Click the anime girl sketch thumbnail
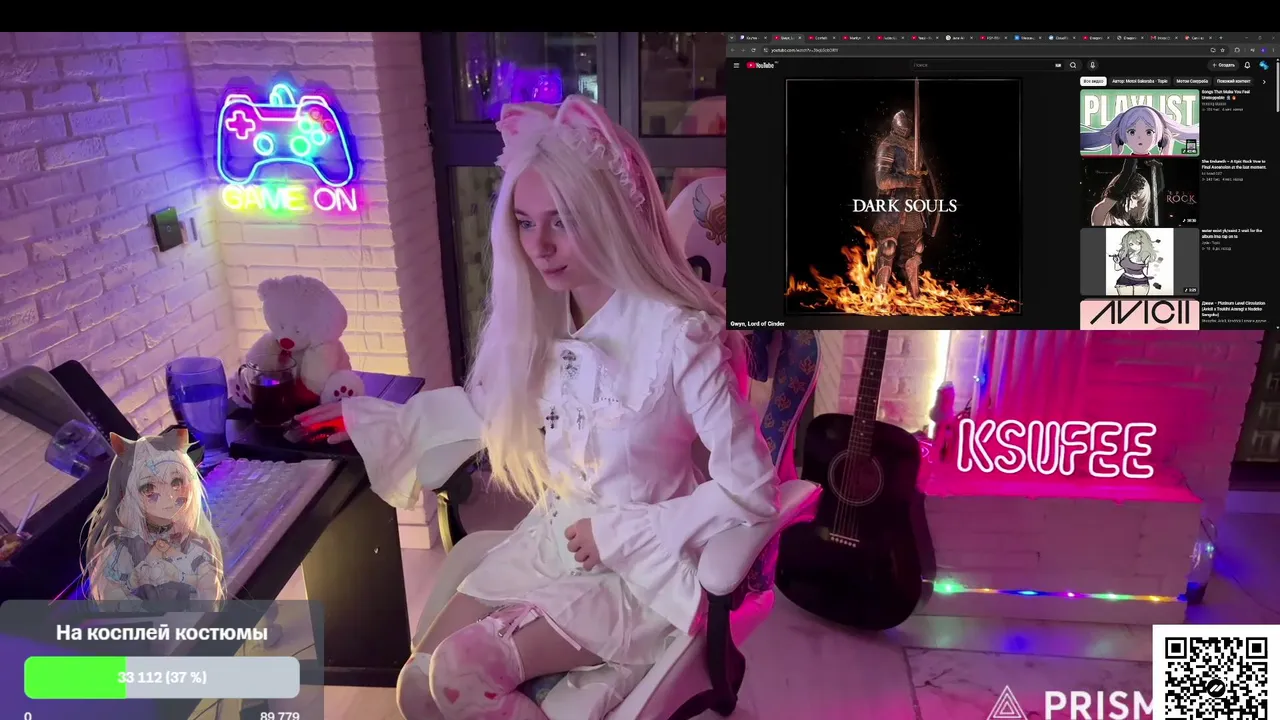Viewport: 1280px width, 720px height. 1139,262
